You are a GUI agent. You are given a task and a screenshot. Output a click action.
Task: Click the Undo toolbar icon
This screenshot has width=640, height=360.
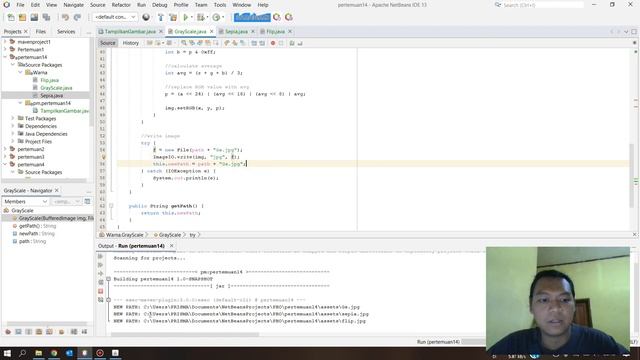pos(65,17)
